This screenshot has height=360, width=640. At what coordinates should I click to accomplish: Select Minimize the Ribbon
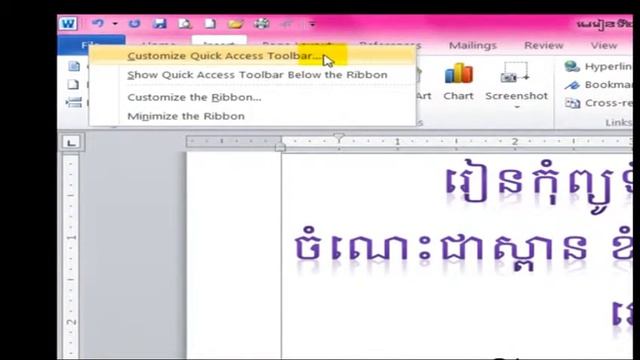(252, 116)
